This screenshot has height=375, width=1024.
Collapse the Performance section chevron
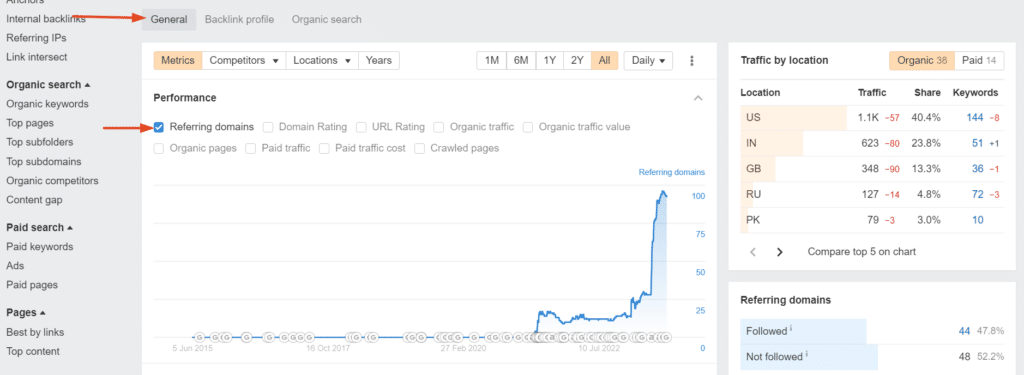click(698, 98)
